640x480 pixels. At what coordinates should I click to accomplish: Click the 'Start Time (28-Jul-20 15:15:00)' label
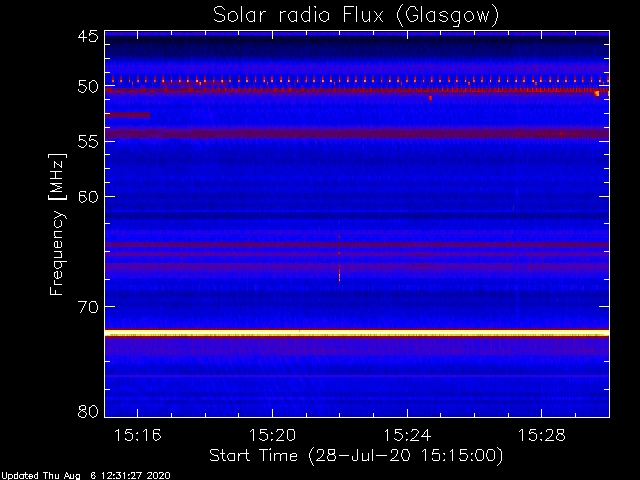[356, 456]
